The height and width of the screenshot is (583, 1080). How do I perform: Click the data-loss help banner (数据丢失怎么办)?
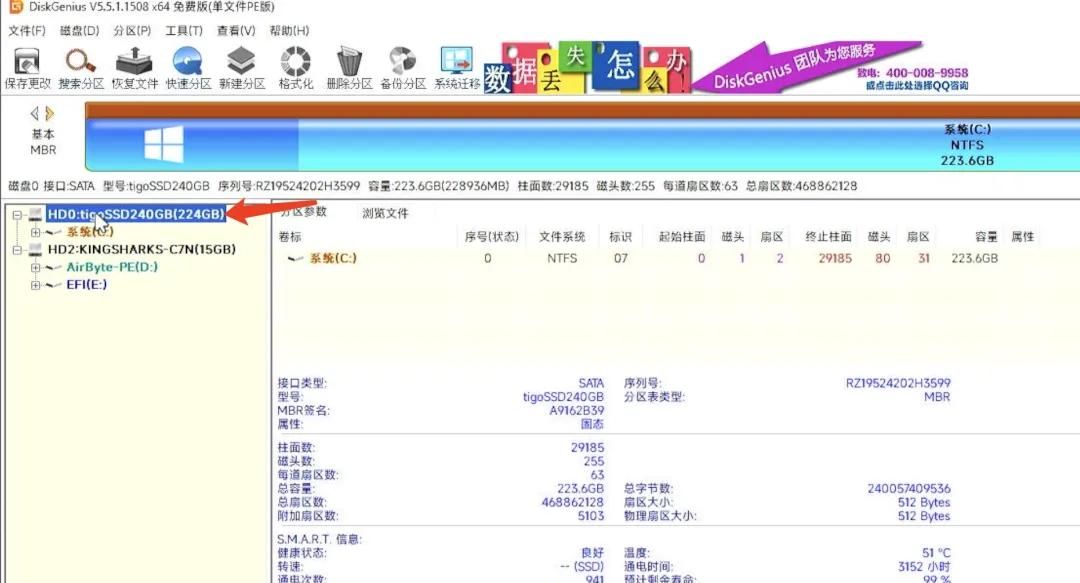[586, 68]
